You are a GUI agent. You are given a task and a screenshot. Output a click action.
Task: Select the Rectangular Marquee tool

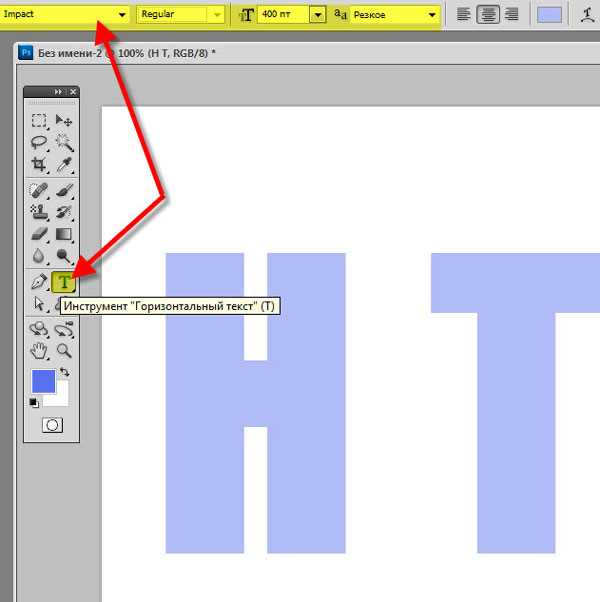coord(39,121)
